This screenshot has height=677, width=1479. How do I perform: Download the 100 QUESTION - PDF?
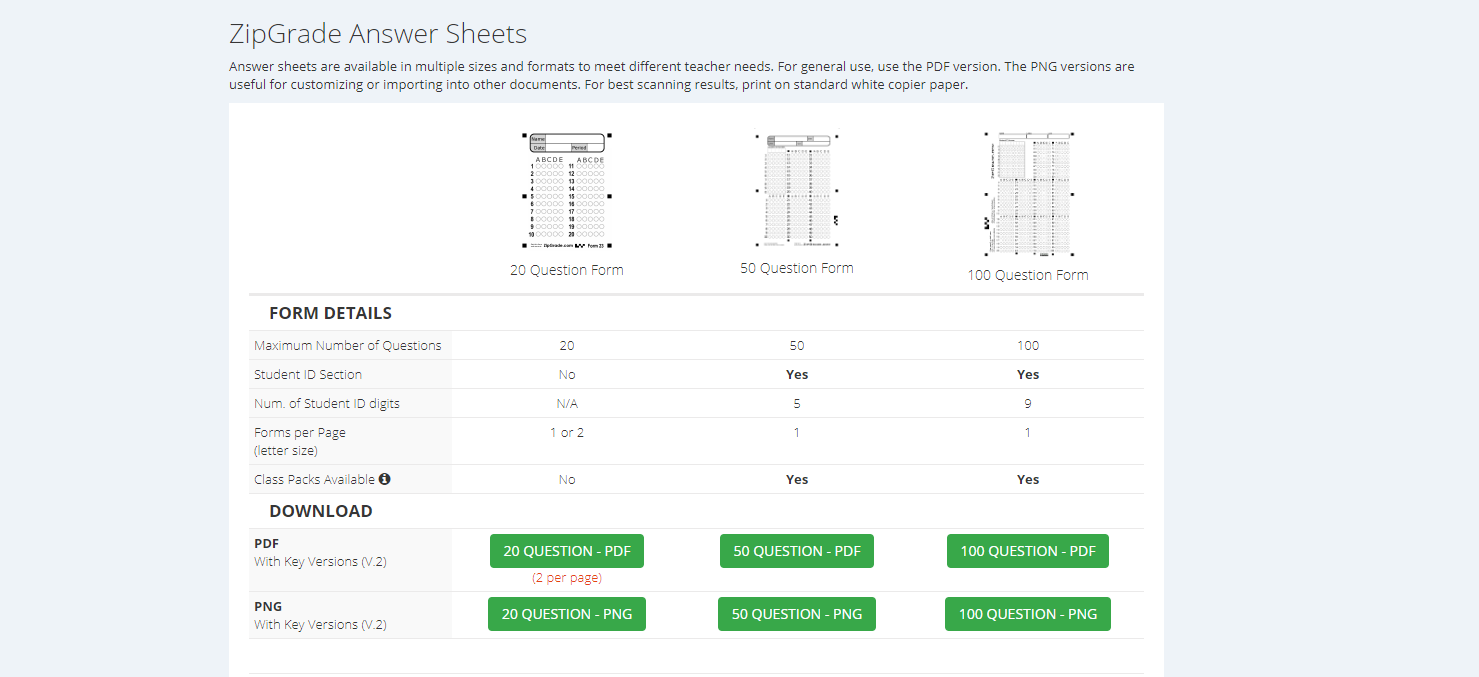[x=1028, y=551]
